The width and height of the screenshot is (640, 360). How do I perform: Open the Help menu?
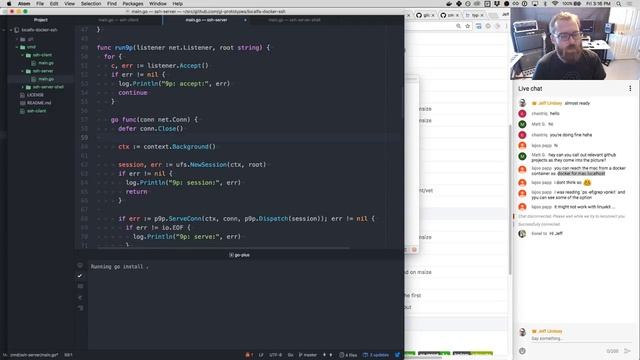[x=178, y=3]
